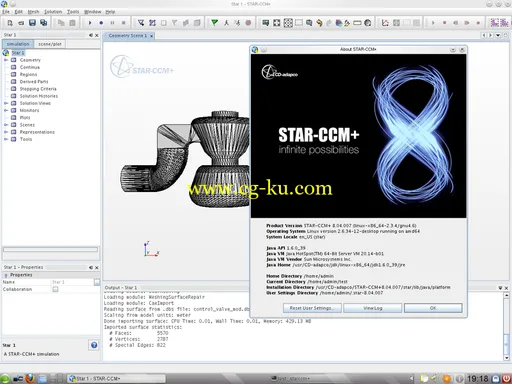Select the Plots tree item
Viewport: 512px width, 384px height.
tap(25, 118)
